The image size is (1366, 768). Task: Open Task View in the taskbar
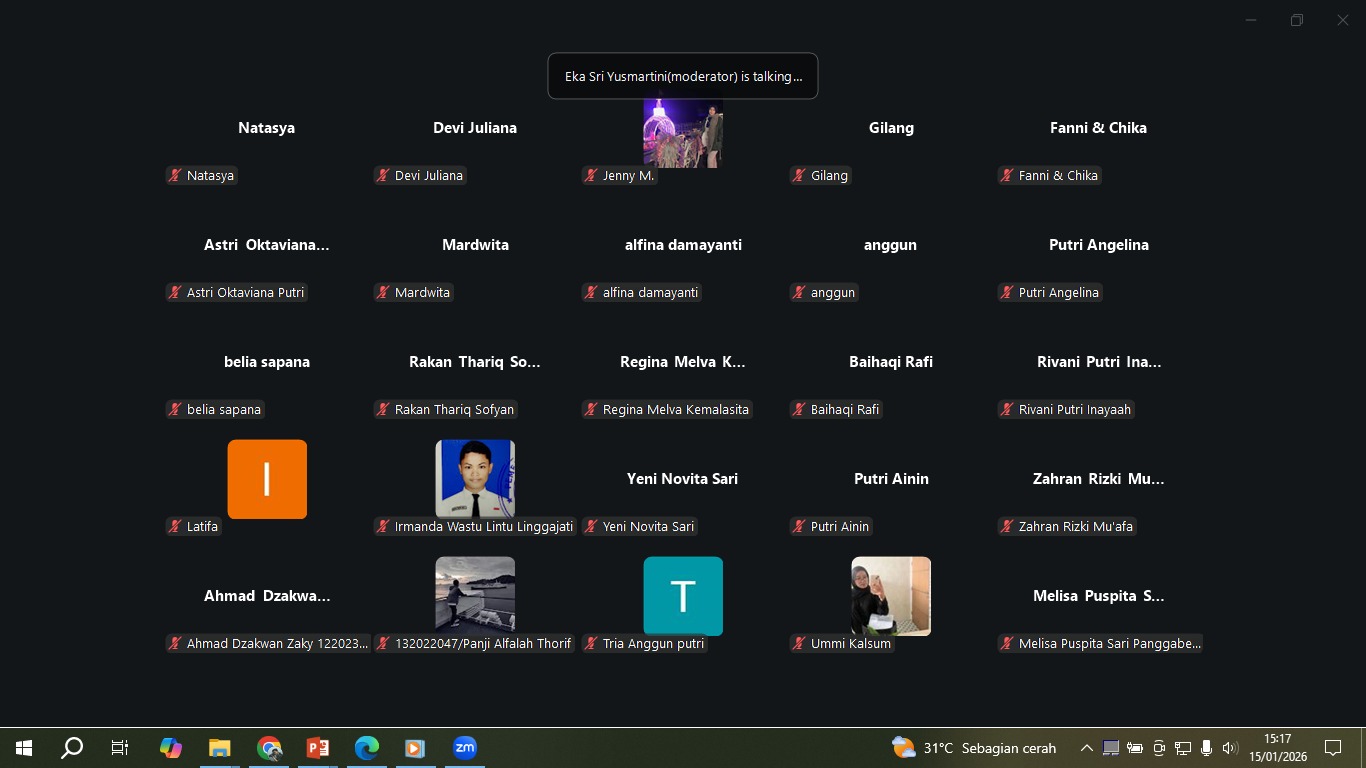pos(120,748)
